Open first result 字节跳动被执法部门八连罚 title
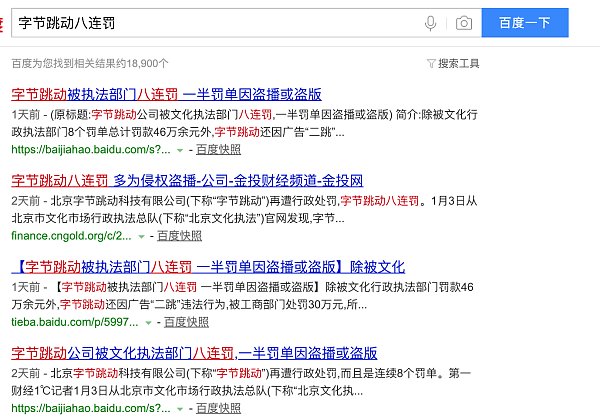The width and height of the screenshot is (600, 419). coord(166,94)
